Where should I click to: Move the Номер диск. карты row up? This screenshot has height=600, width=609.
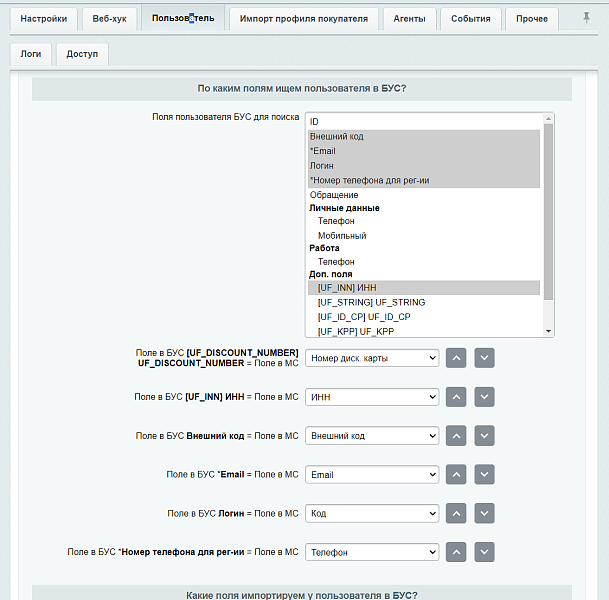[456, 358]
